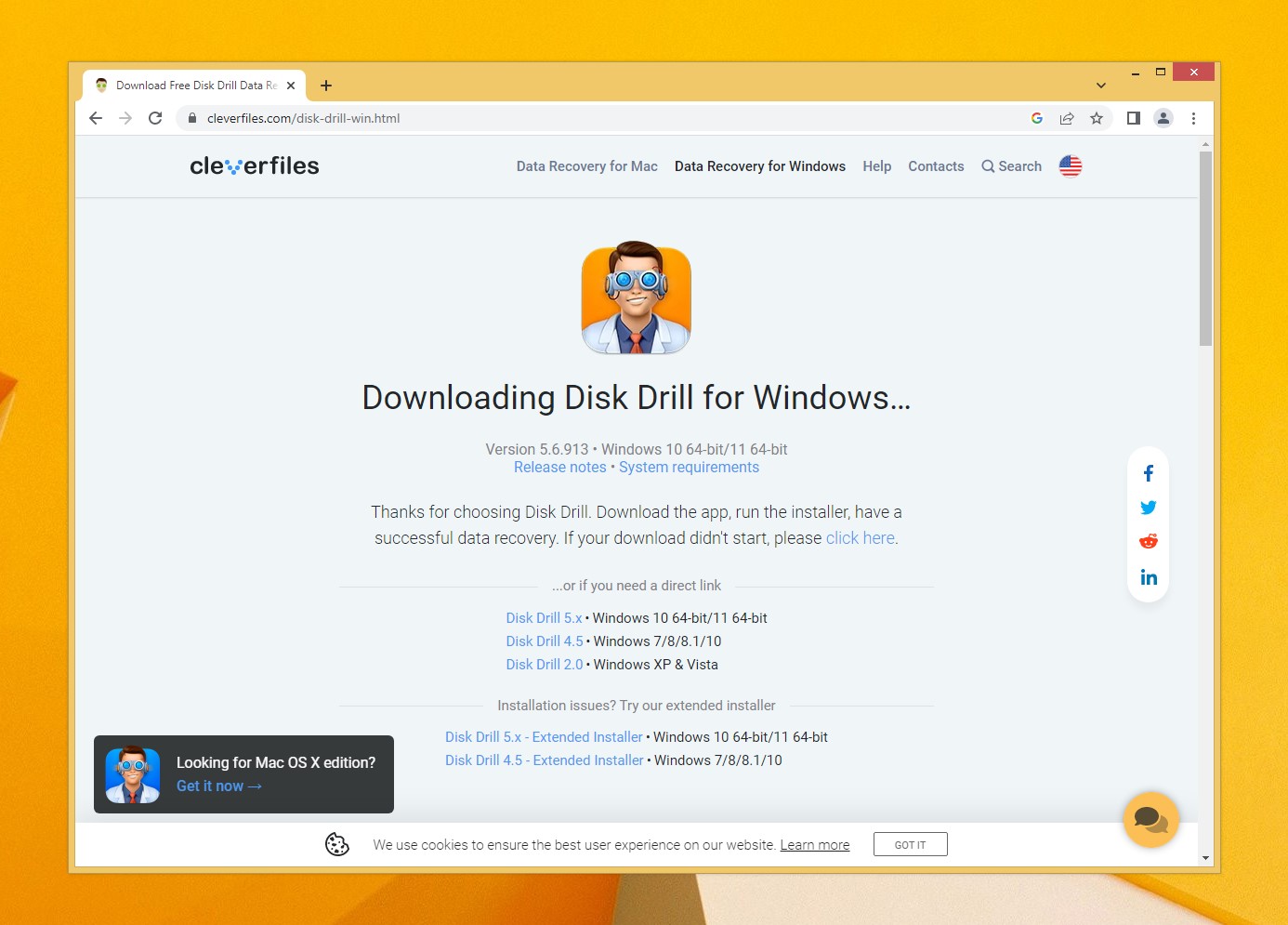The image size is (1288, 925).
Task: Click 'Windows XP & Vista' text
Action: (656, 665)
